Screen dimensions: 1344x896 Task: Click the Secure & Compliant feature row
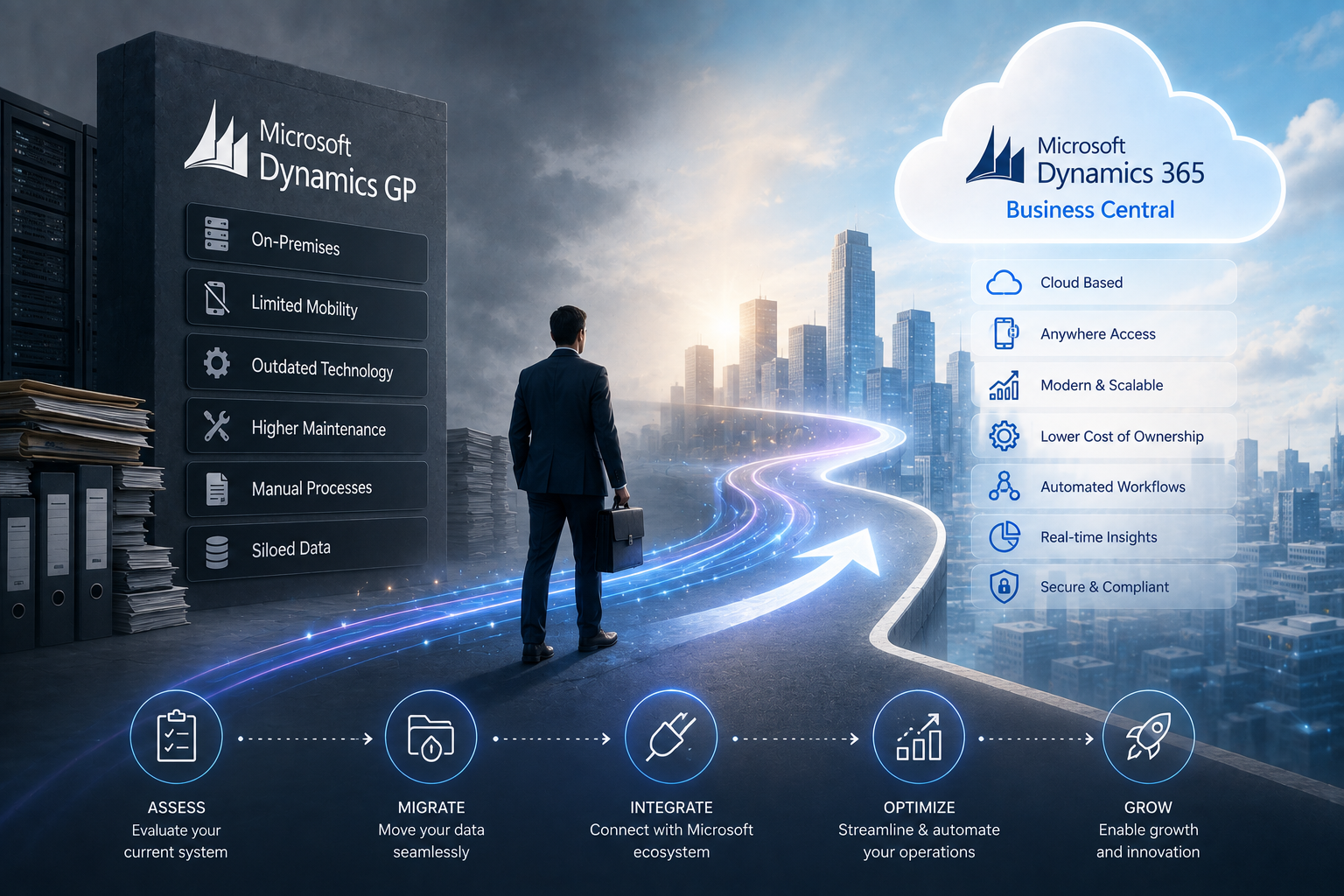(1103, 586)
